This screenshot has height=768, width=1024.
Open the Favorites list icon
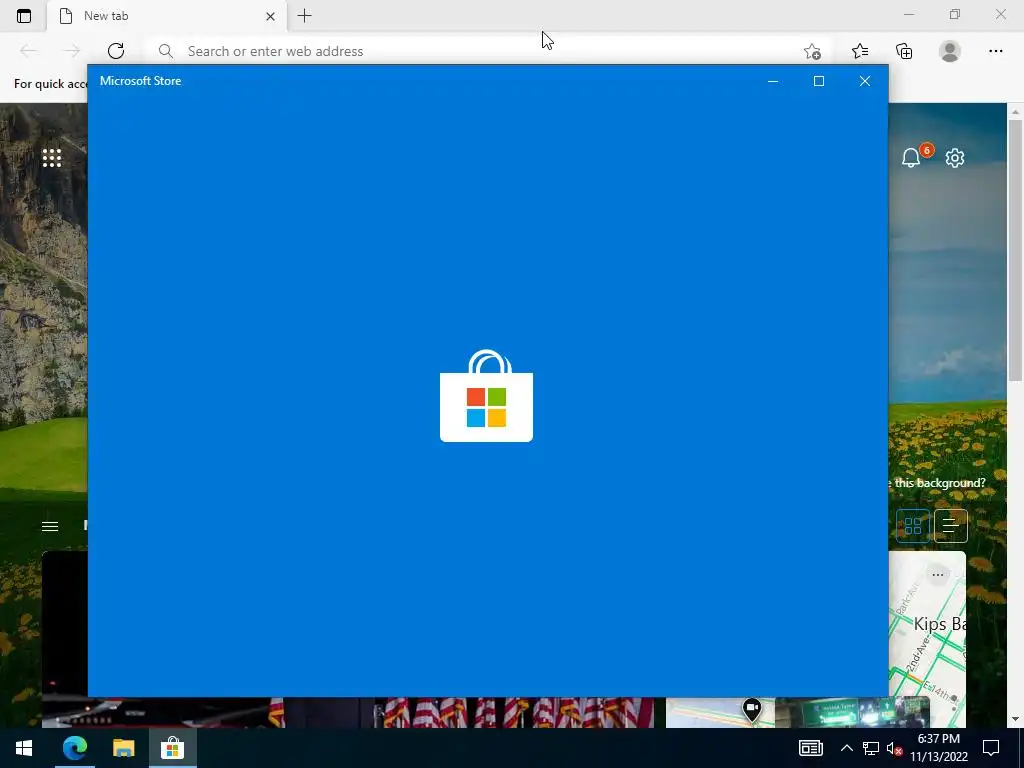tap(860, 51)
